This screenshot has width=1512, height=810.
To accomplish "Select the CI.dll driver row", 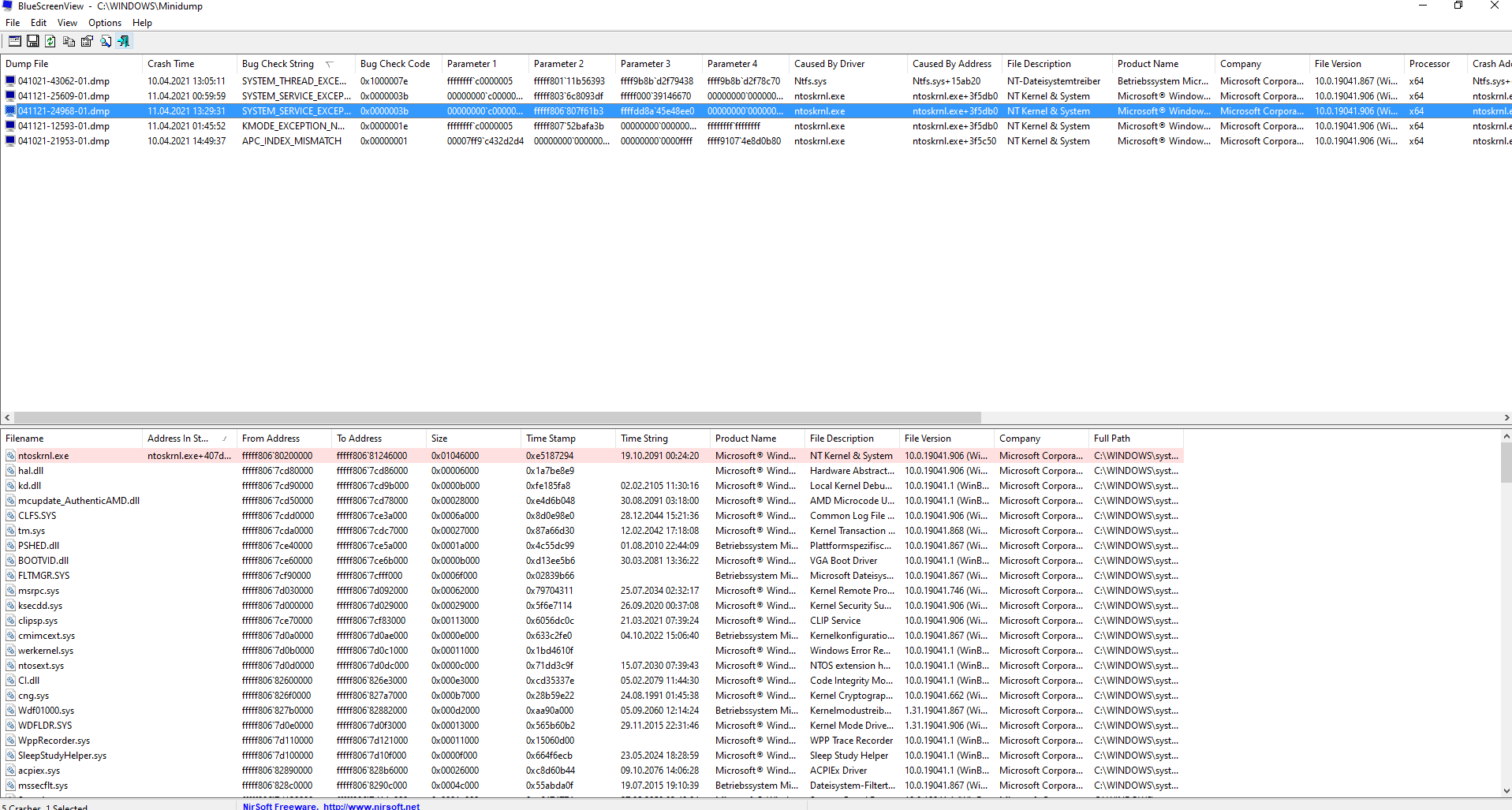I will 592,681.
